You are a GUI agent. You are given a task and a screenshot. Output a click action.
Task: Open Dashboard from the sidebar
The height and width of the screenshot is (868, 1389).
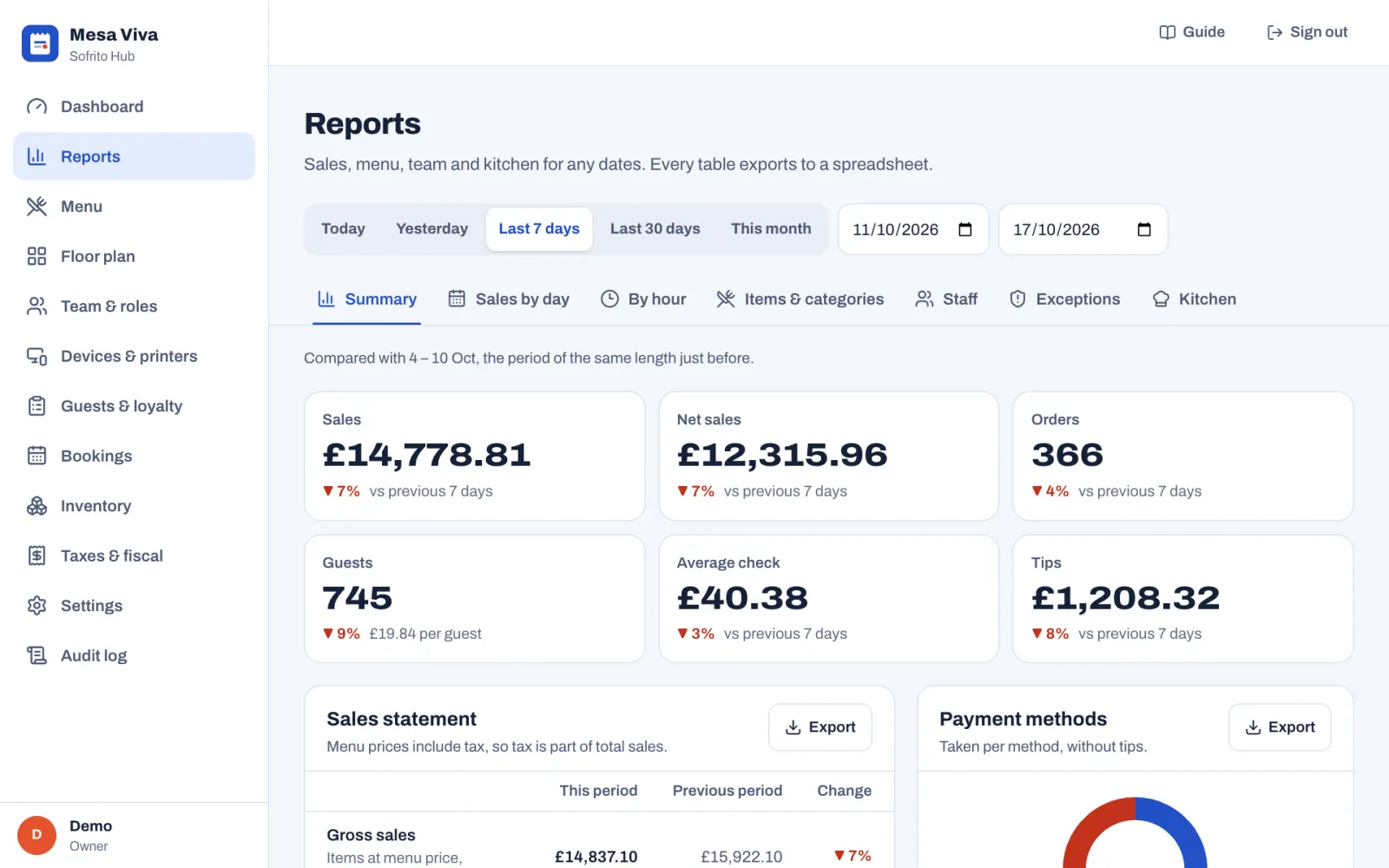tap(134, 107)
